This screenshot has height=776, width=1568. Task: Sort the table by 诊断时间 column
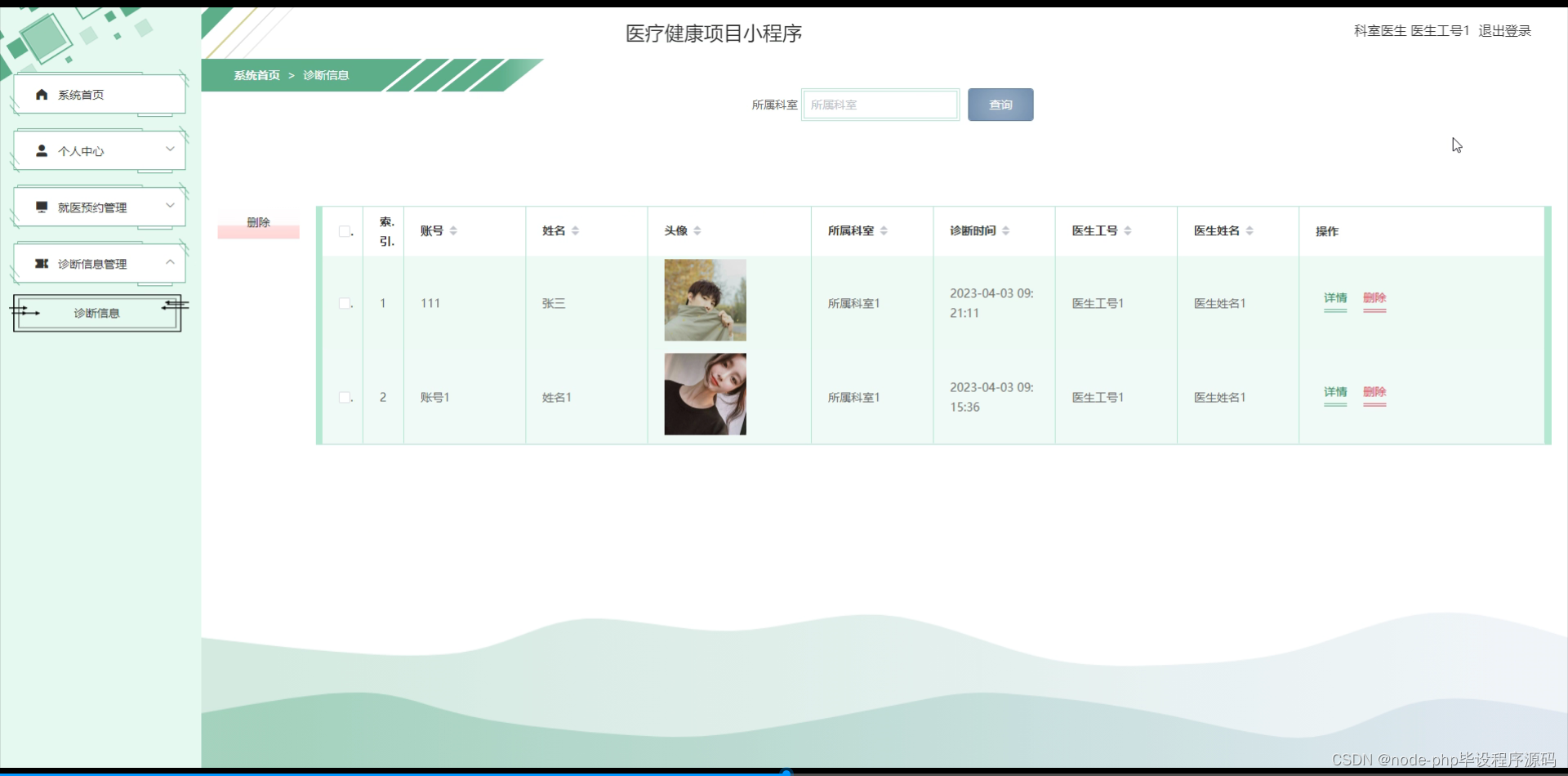pos(1005,230)
